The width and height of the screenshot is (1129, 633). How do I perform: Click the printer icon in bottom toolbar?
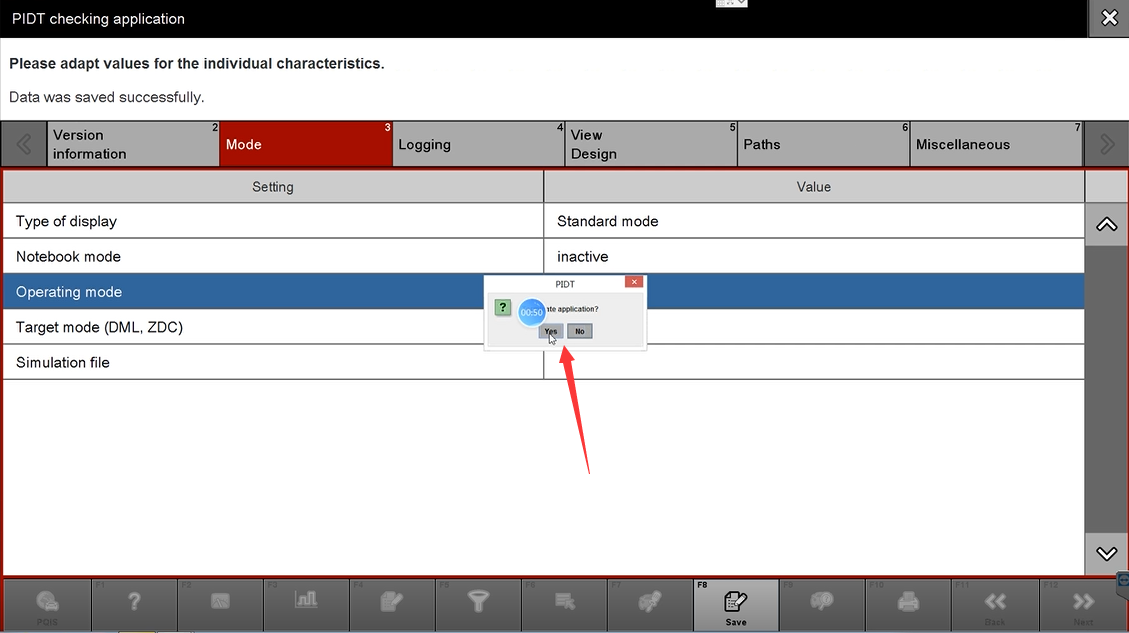(908, 602)
